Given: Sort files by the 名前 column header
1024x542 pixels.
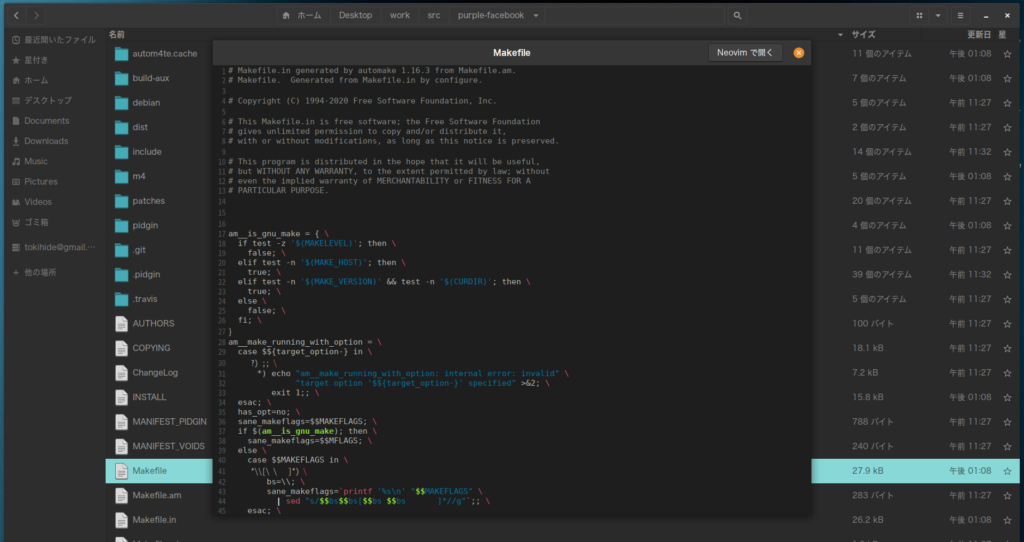Looking at the screenshot, I should point(117,34).
